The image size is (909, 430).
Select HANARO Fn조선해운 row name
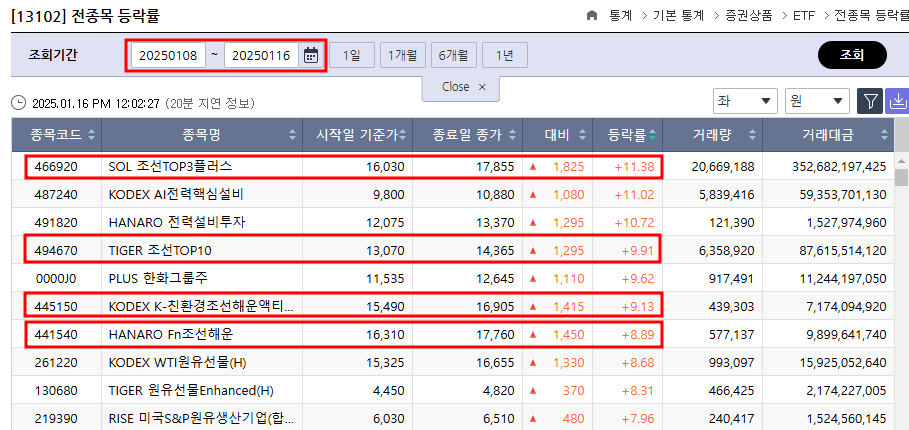pos(171,334)
